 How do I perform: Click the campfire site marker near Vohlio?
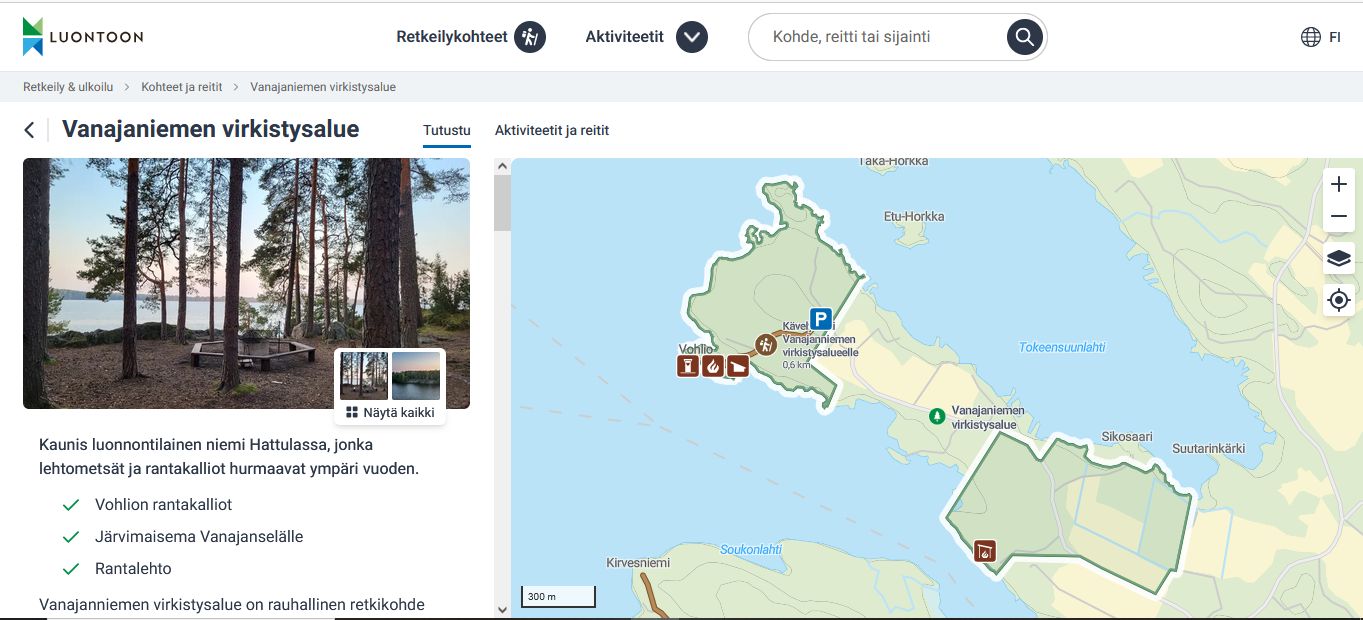coord(713,366)
